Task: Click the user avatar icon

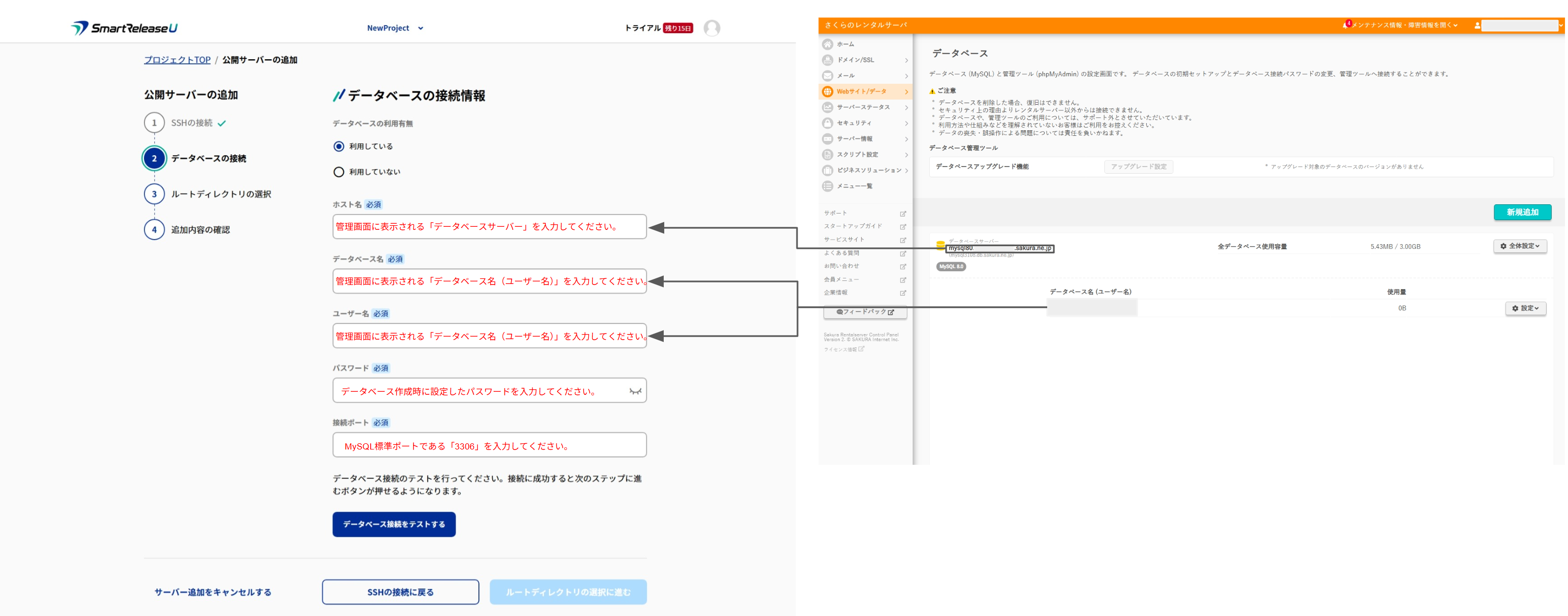Action: (712, 28)
